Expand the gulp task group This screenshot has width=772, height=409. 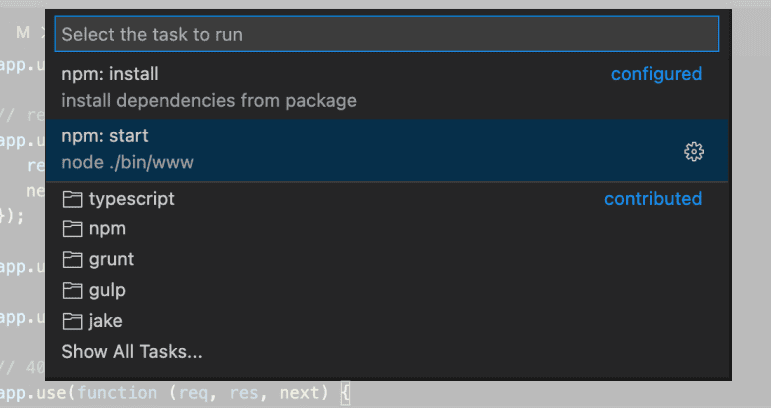[x=107, y=291]
